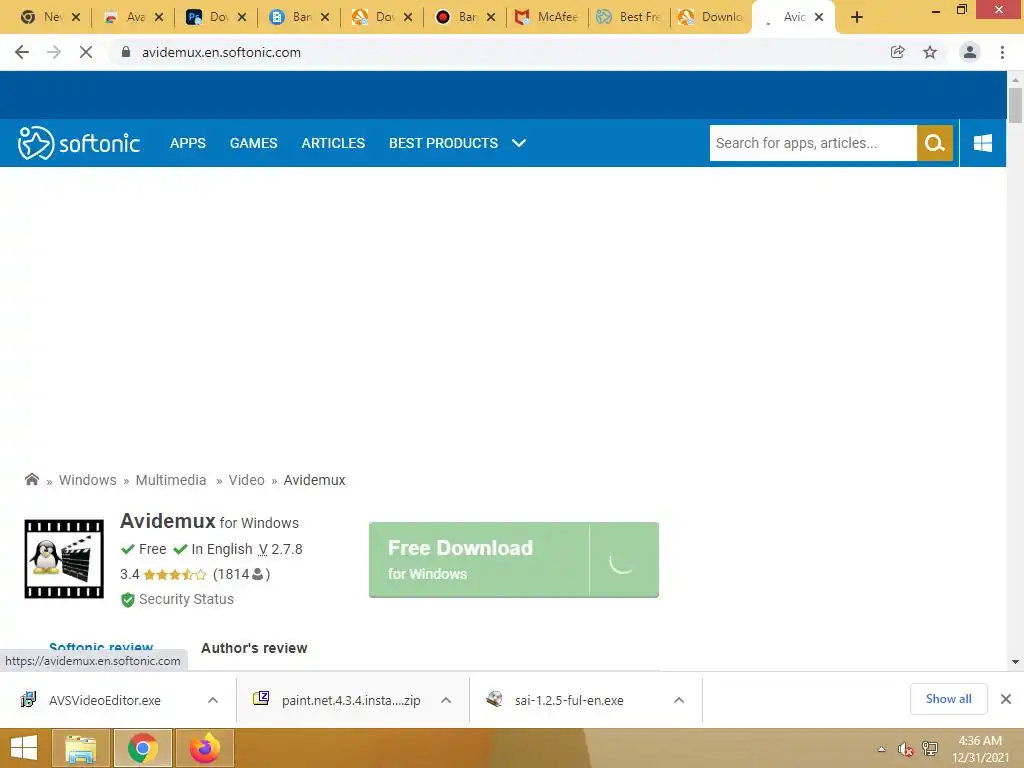Switch to the Best Fre browser tab

[630, 17]
